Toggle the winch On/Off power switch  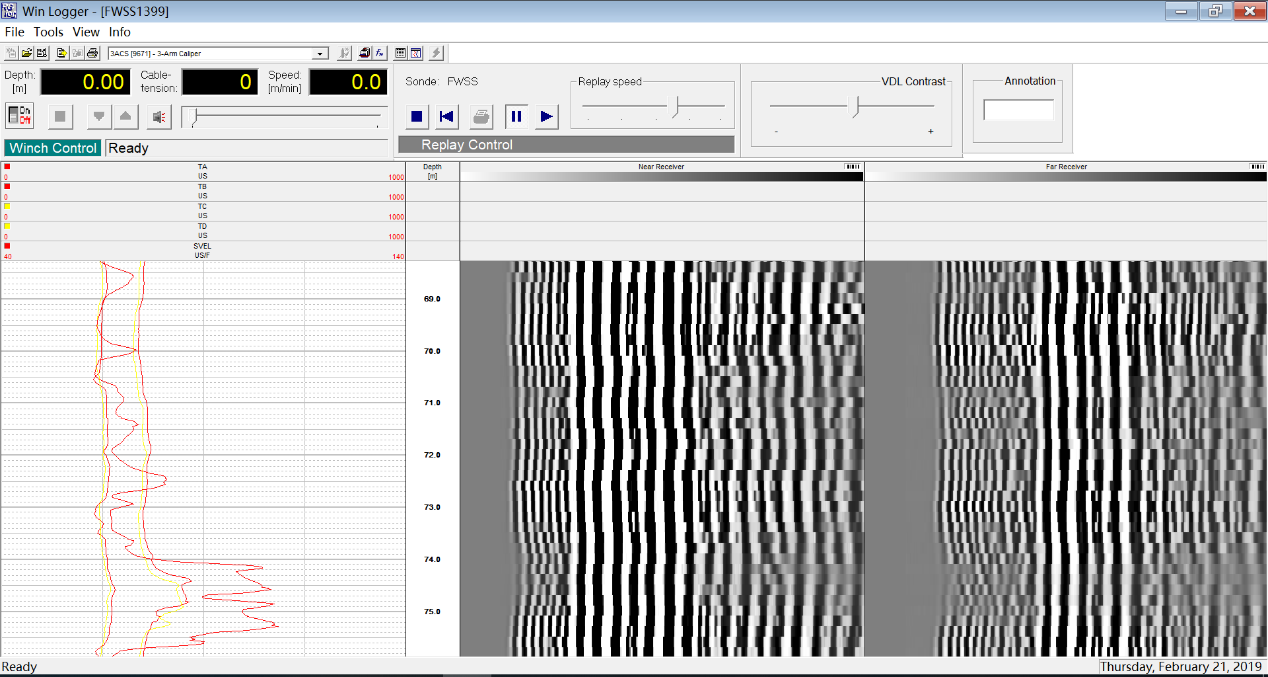pos(19,116)
